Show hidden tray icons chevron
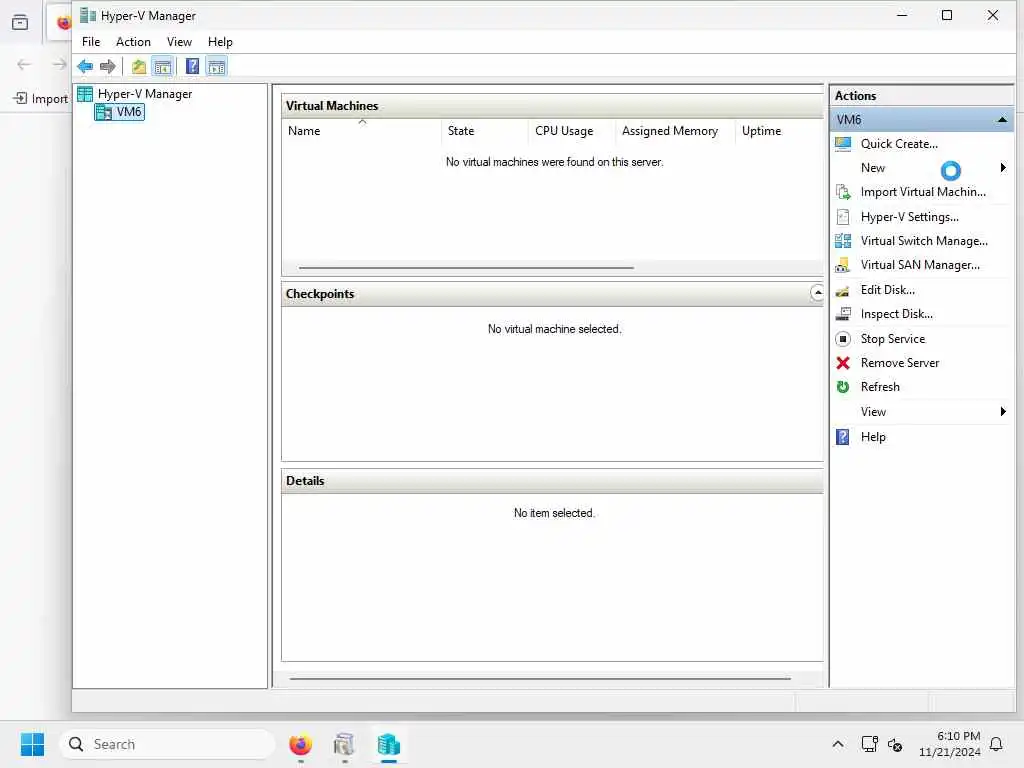 coord(838,744)
